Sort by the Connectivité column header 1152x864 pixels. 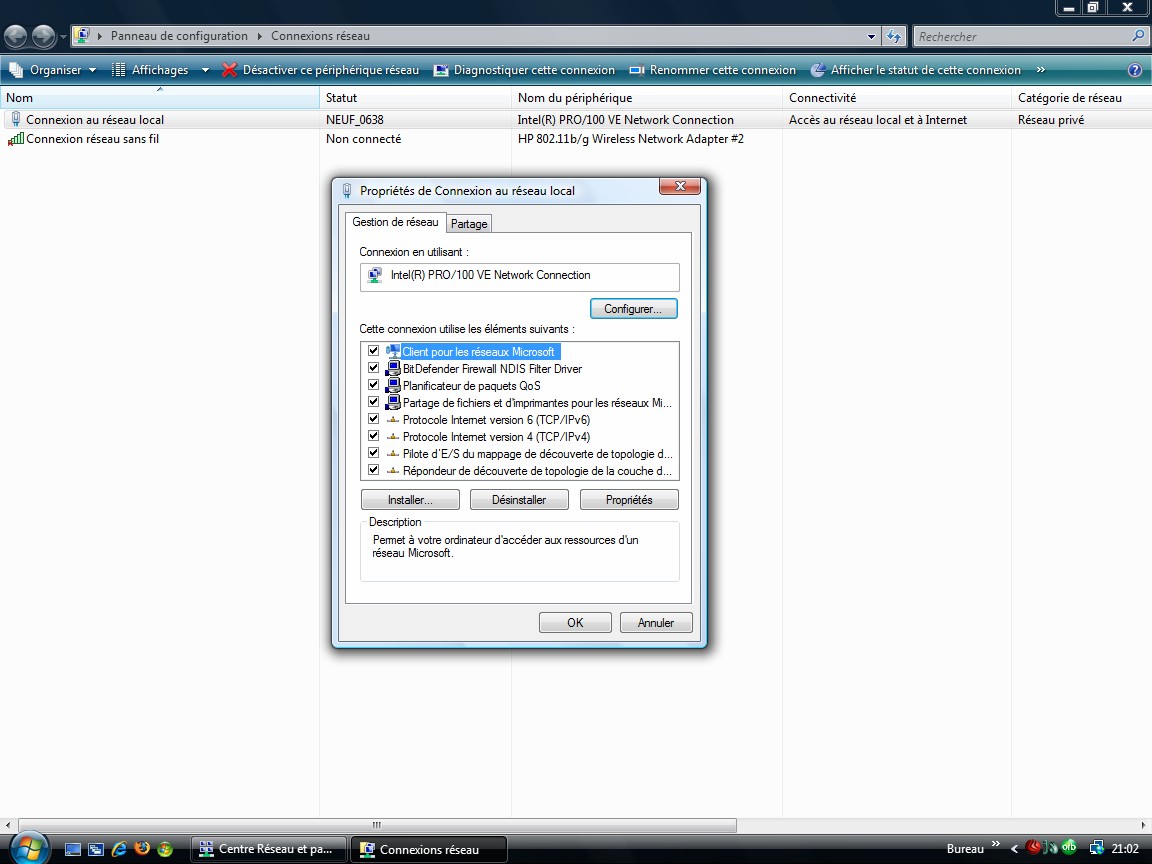897,98
